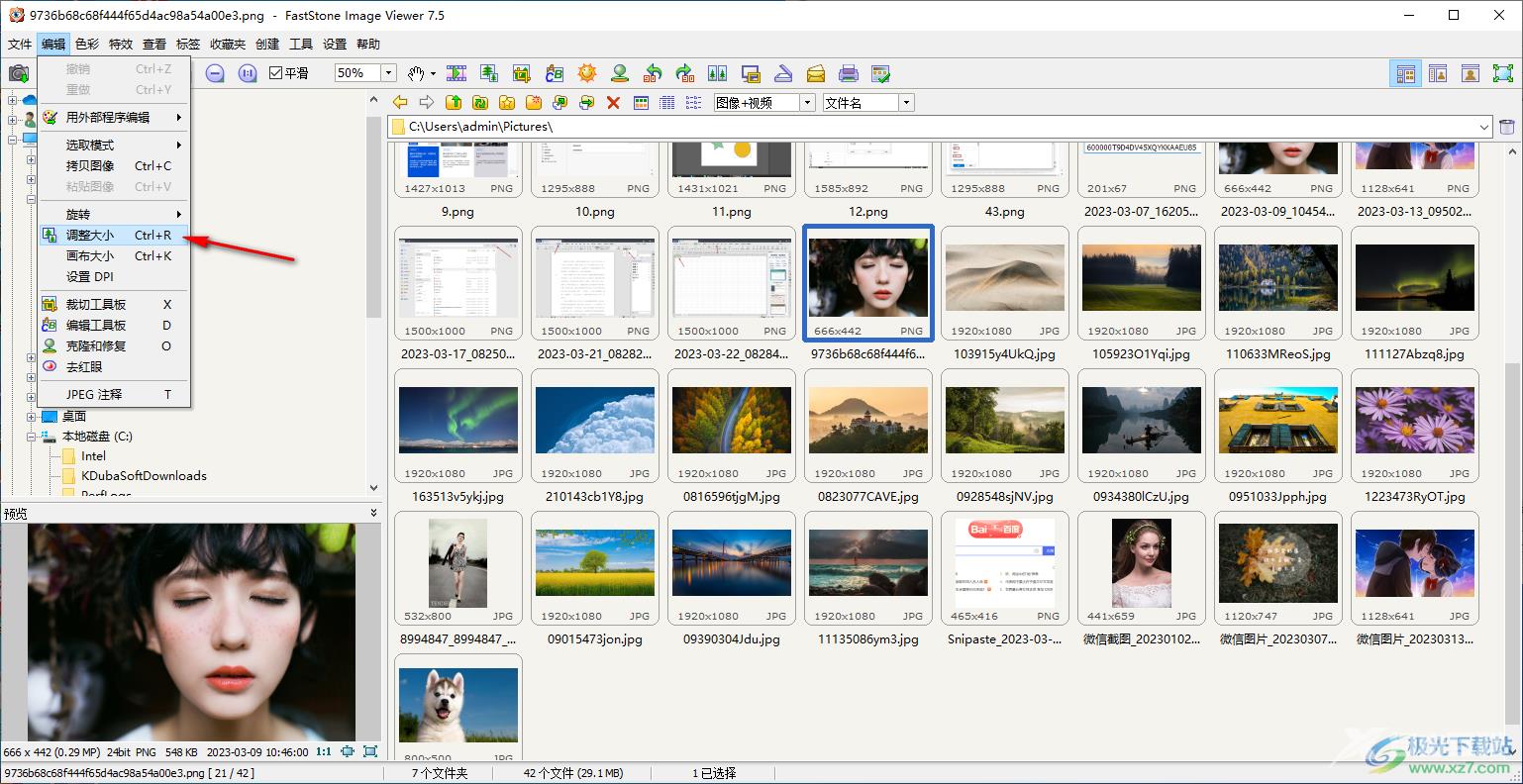Choose 去红眼 from the menu
The width and height of the screenshot is (1523, 784).
click(x=114, y=367)
